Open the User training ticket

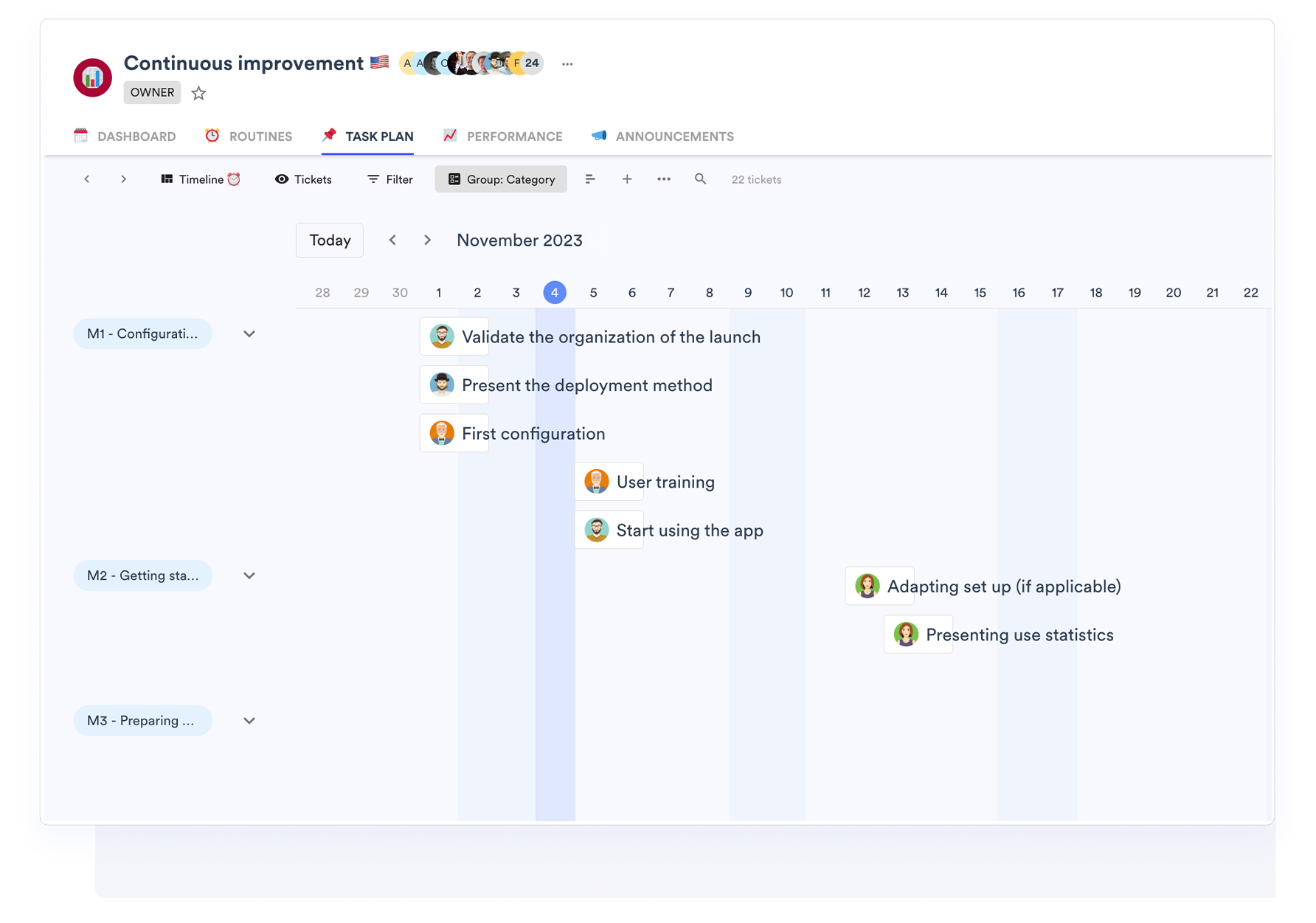[665, 483]
